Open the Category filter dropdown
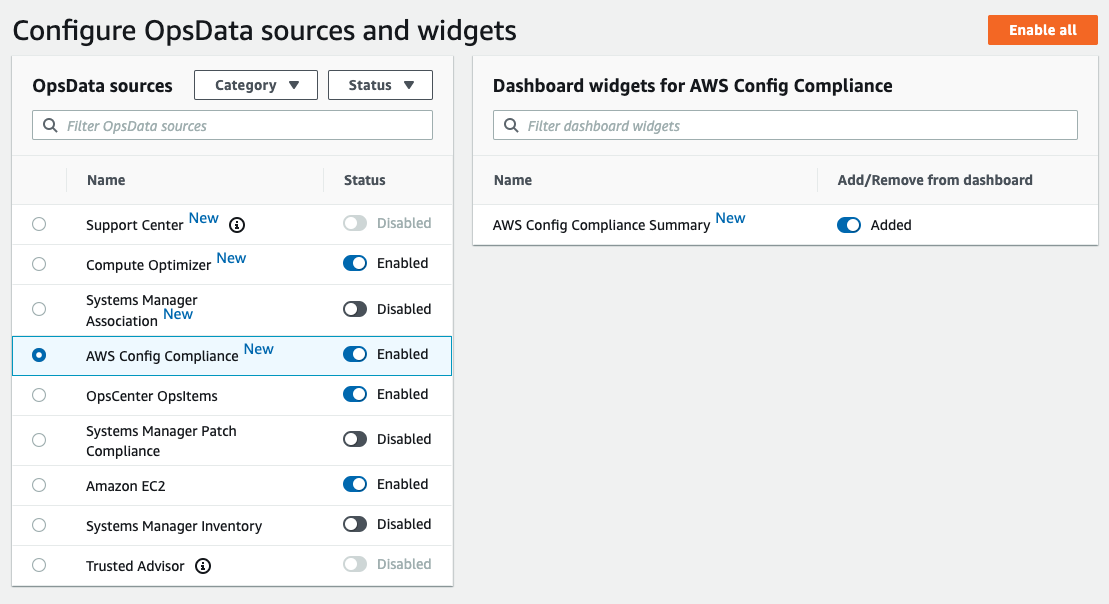Image resolution: width=1109 pixels, height=604 pixels. [x=255, y=85]
